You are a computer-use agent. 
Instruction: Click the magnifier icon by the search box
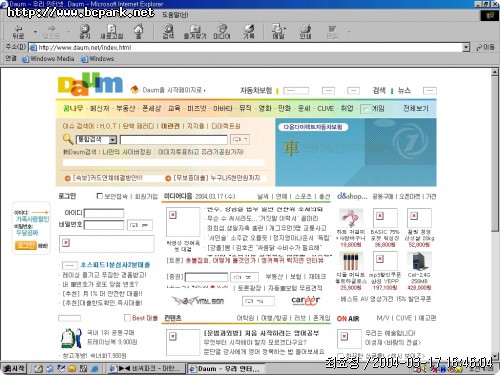[x=68, y=139]
